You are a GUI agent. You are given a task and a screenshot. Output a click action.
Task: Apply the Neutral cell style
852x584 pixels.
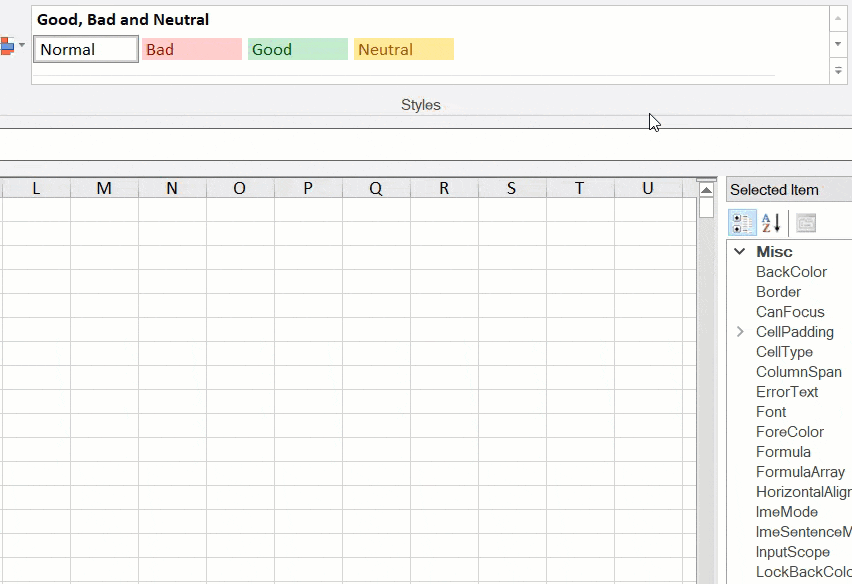point(404,49)
